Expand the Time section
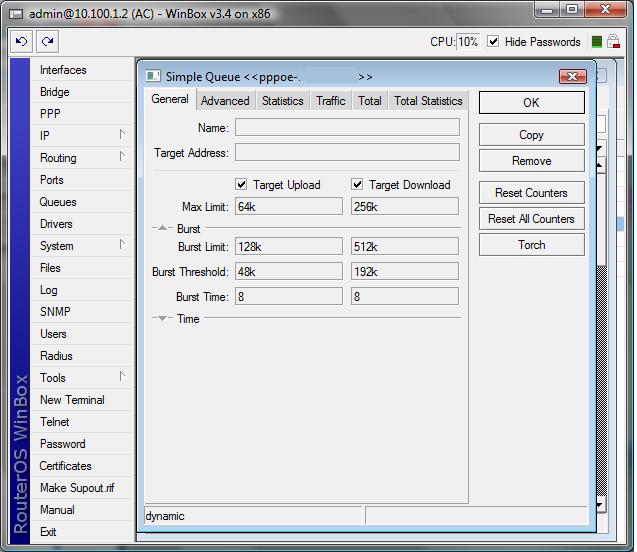The width and height of the screenshot is (637, 552). coord(162,318)
